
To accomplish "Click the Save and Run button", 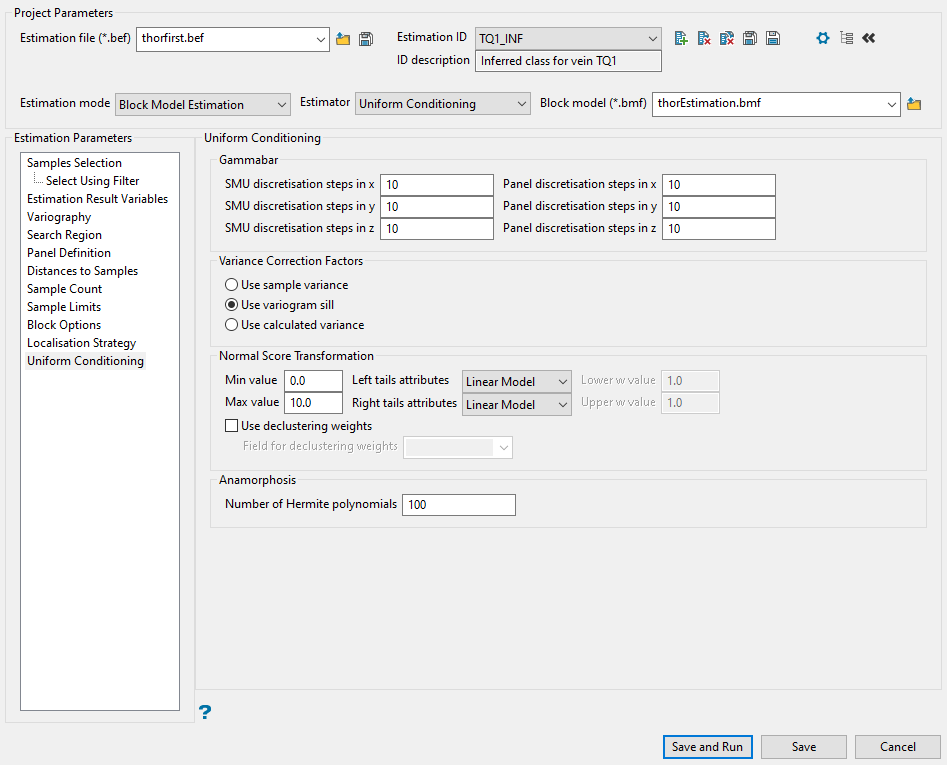I will (x=707, y=747).
